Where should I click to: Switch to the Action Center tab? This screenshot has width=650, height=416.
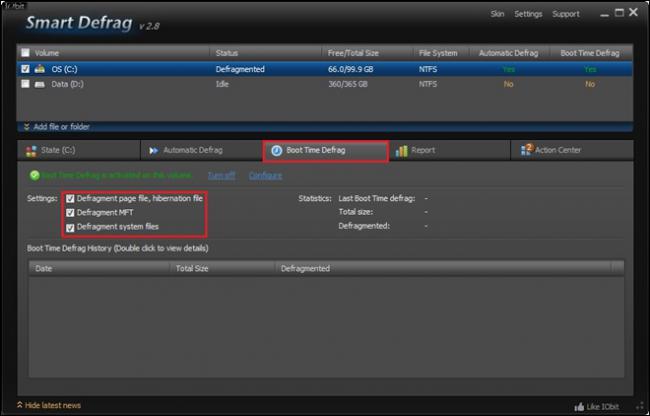tap(572, 150)
